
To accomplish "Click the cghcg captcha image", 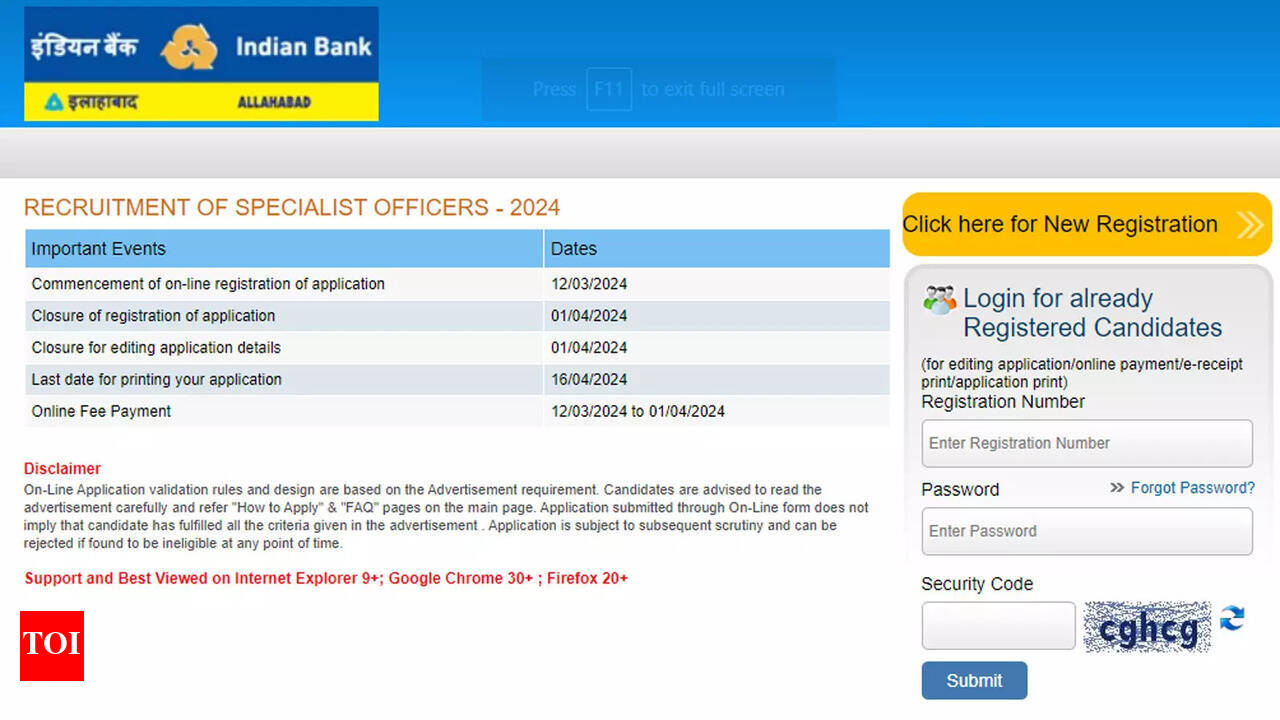I will pos(1147,627).
